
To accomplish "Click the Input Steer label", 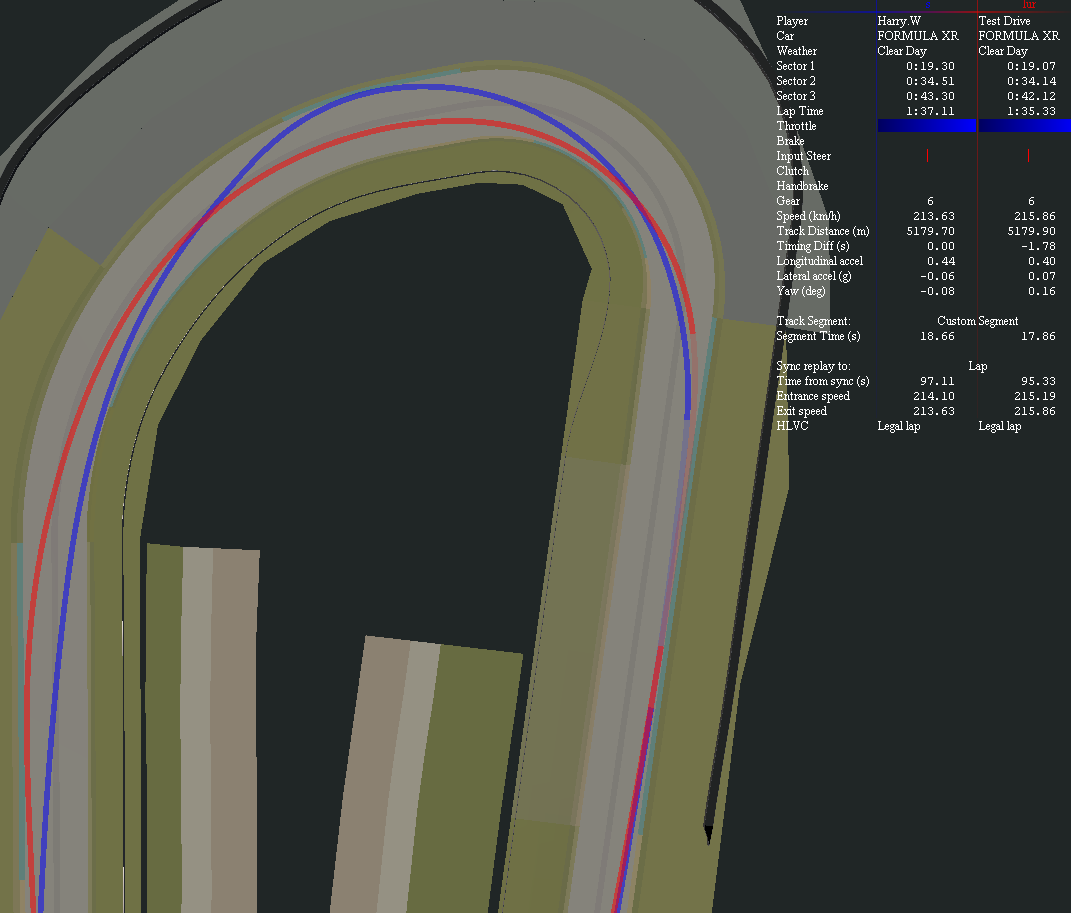I will click(x=804, y=156).
